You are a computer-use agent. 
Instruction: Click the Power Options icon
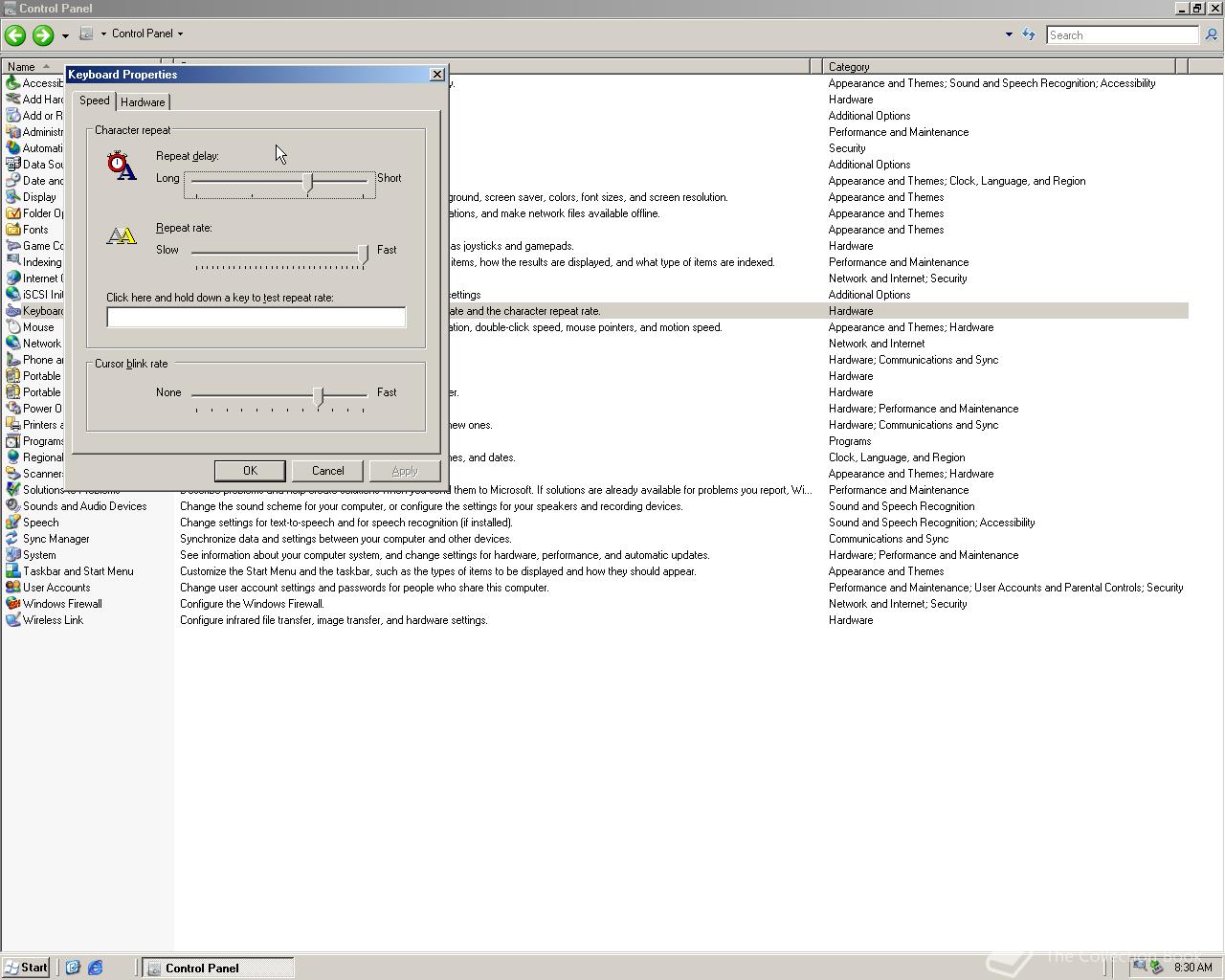(x=12, y=409)
